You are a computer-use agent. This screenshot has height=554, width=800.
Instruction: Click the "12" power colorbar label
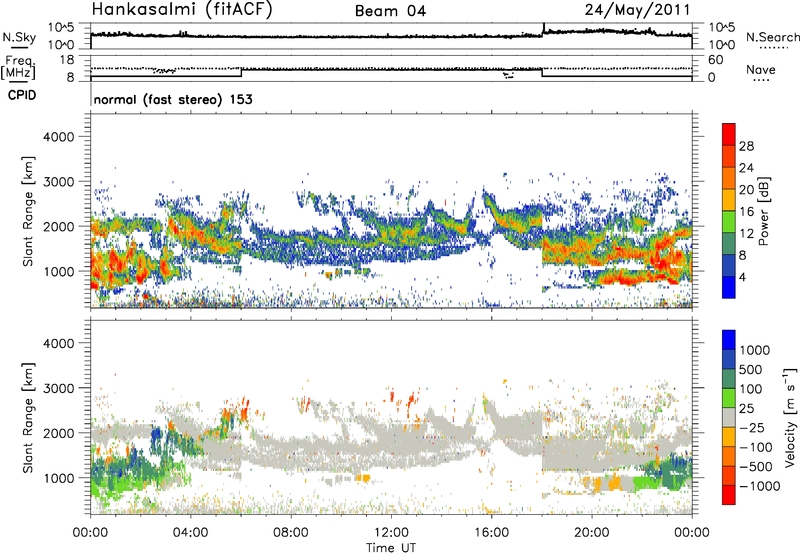(746, 234)
